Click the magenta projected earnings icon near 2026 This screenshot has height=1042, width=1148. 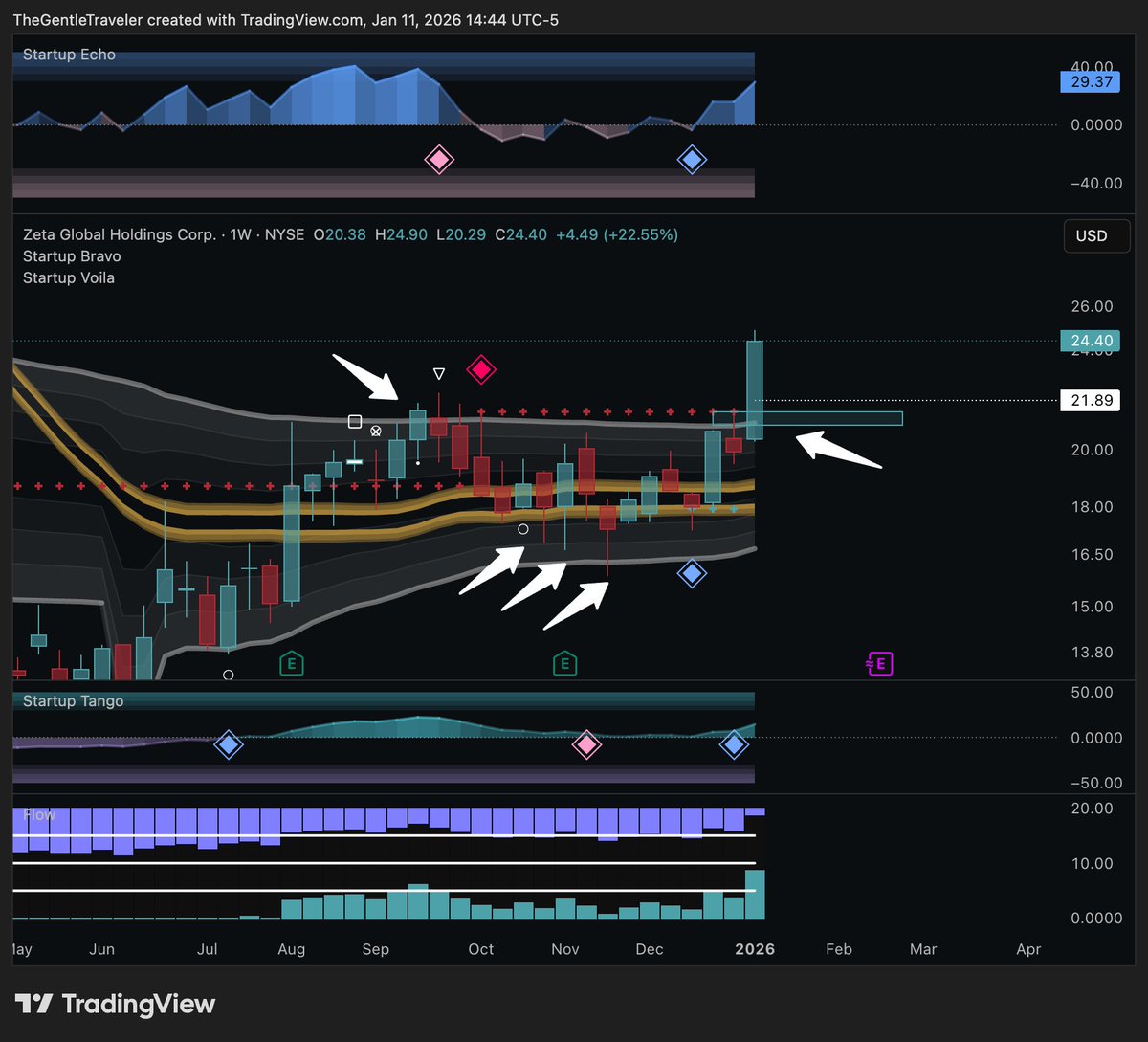point(879,663)
